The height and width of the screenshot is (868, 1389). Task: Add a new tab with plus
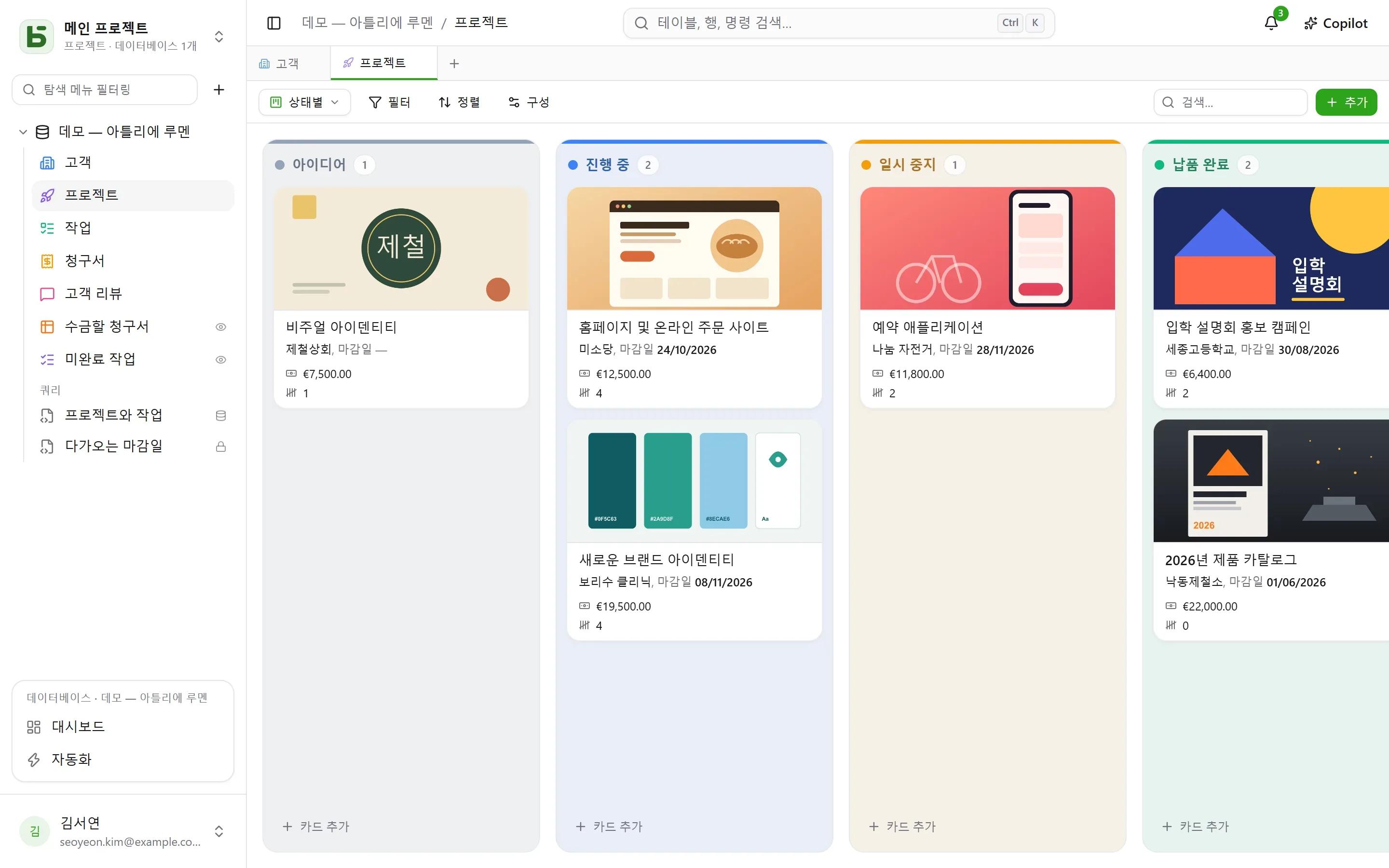pos(454,64)
